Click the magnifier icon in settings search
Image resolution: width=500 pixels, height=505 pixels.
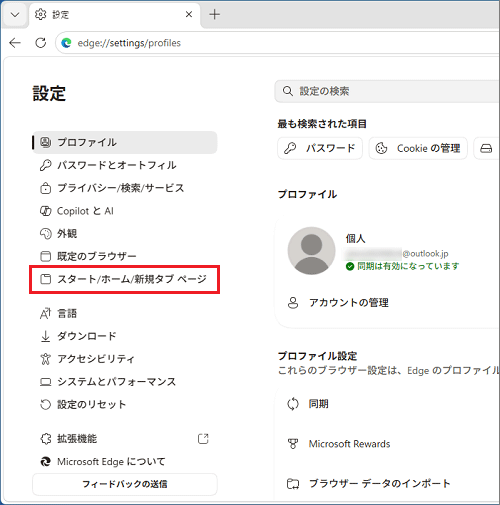pos(288,91)
